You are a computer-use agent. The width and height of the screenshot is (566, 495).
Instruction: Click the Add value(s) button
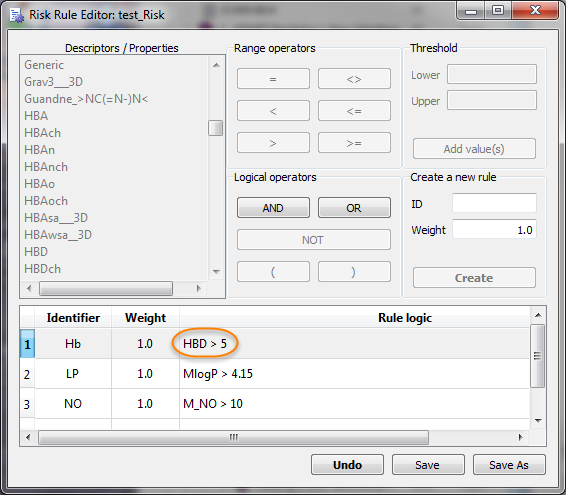point(474,149)
